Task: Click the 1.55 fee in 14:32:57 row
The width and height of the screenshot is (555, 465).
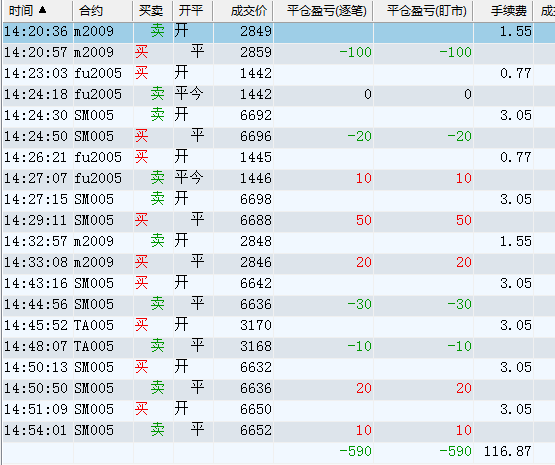Action: point(516,241)
